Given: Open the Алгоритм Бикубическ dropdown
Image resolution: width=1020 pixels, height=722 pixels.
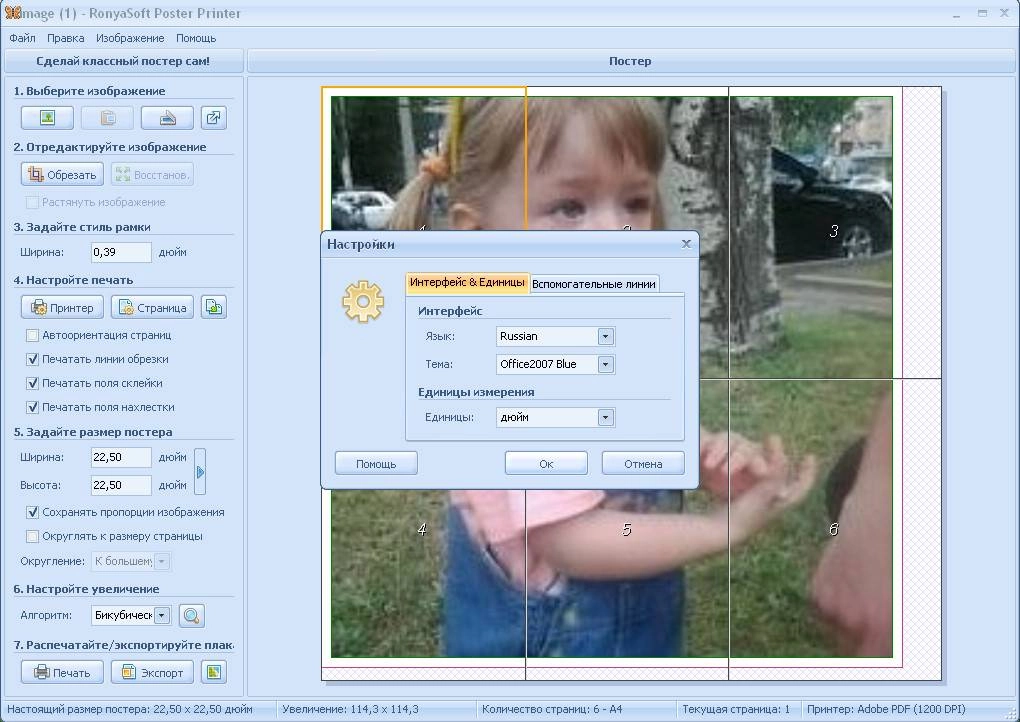Looking at the screenshot, I should (x=163, y=615).
